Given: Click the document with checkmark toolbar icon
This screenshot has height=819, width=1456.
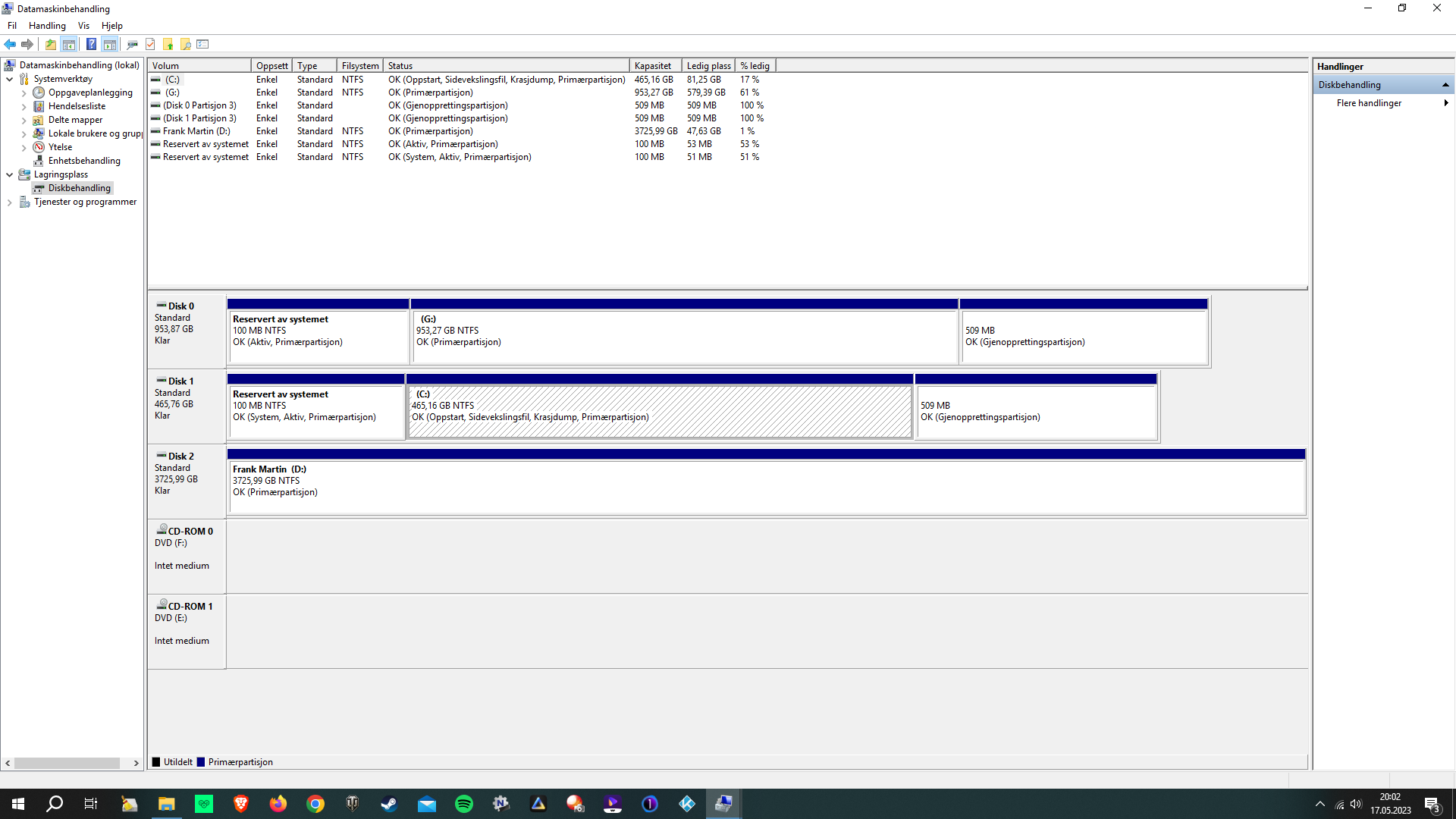Looking at the screenshot, I should pos(150,44).
